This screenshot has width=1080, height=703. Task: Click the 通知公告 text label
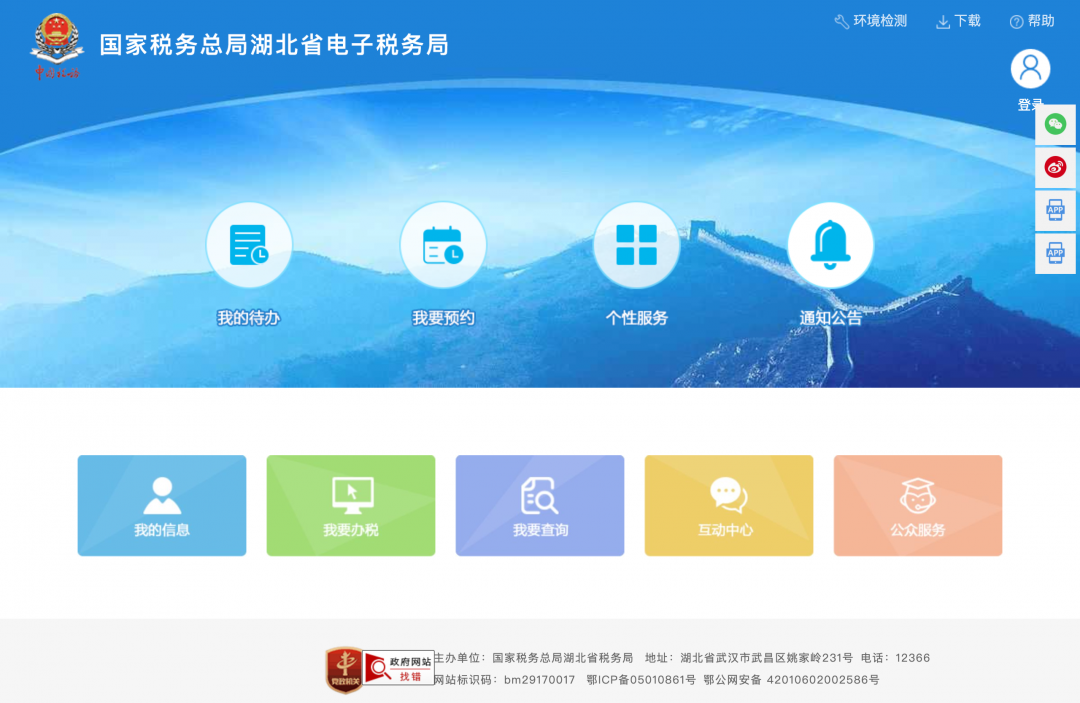[x=830, y=318]
